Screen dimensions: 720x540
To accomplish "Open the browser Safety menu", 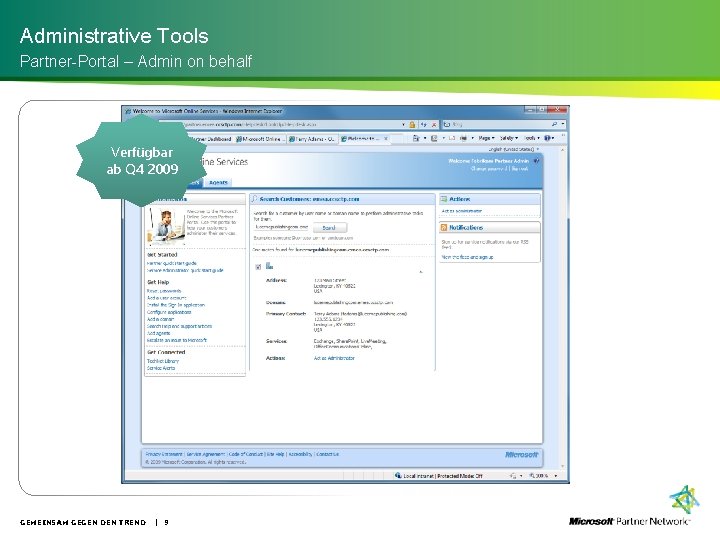I will pyautogui.click(x=509, y=138).
